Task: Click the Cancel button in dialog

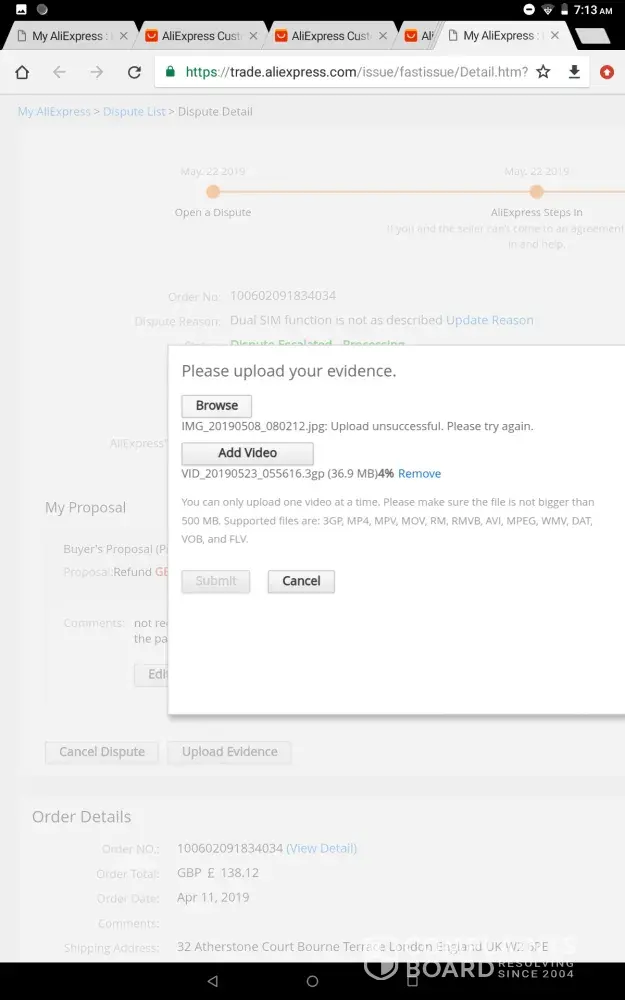Action: (301, 581)
